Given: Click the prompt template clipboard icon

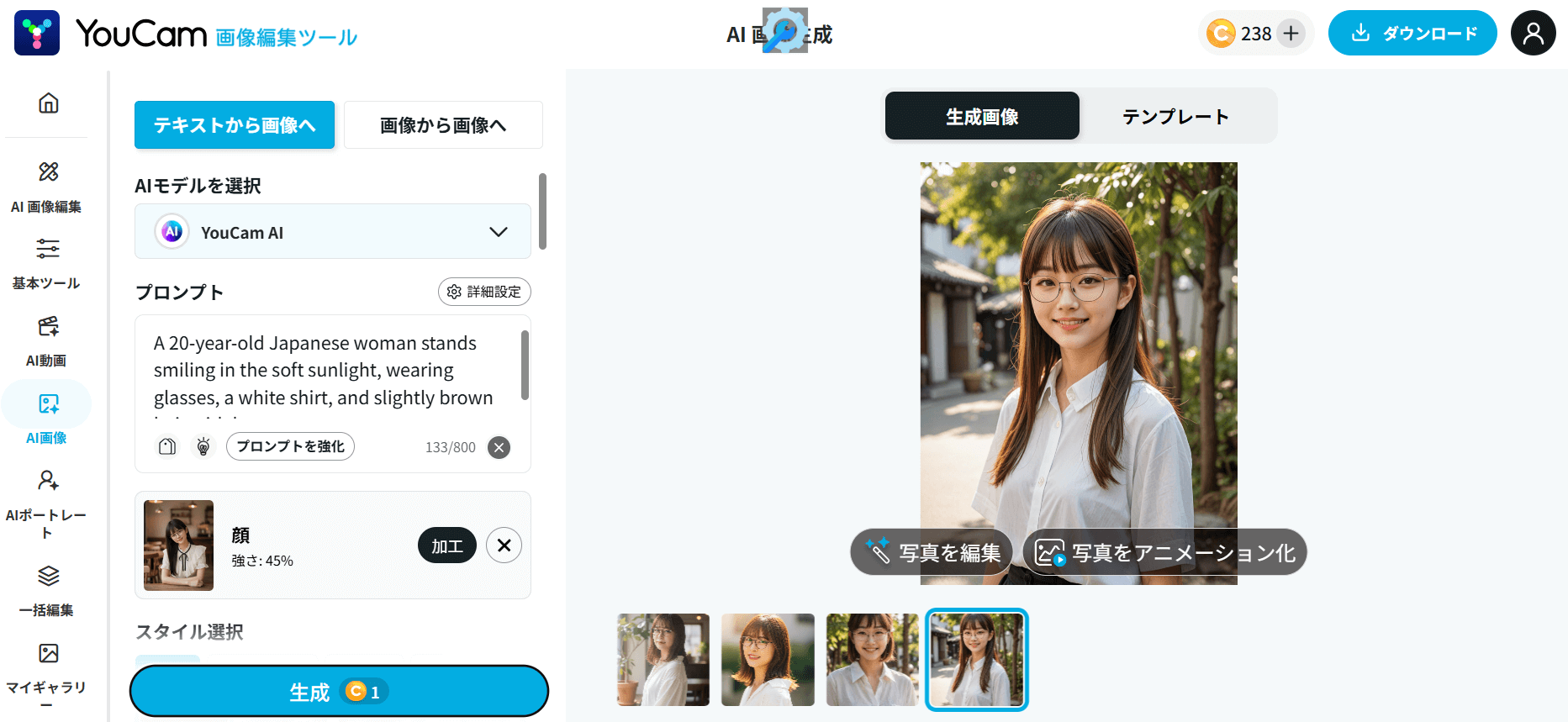Looking at the screenshot, I should (x=167, y=446).
